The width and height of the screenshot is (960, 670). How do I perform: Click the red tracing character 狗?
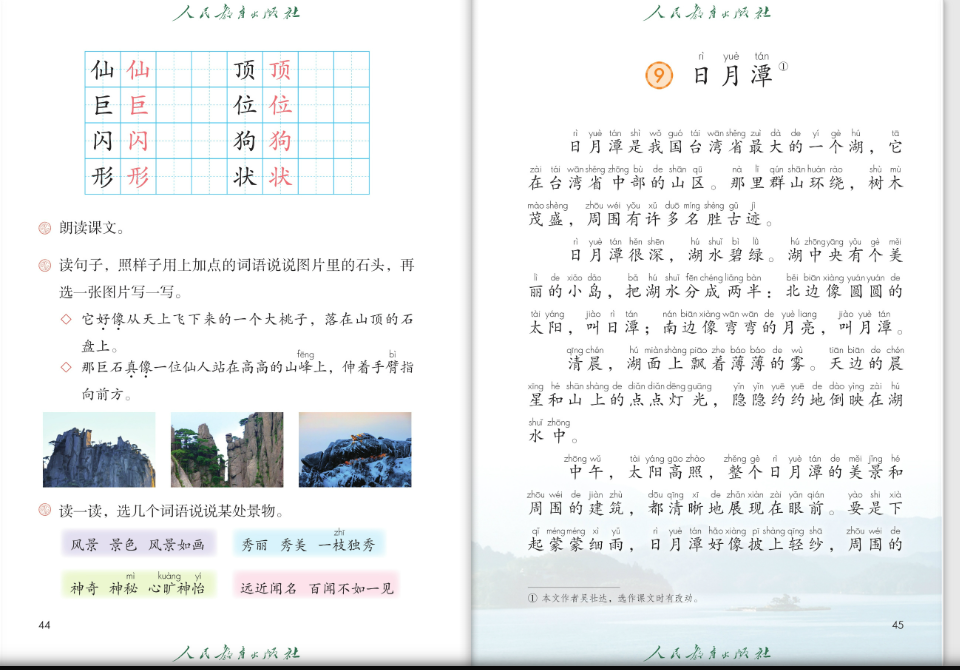[x=280, y=141]
